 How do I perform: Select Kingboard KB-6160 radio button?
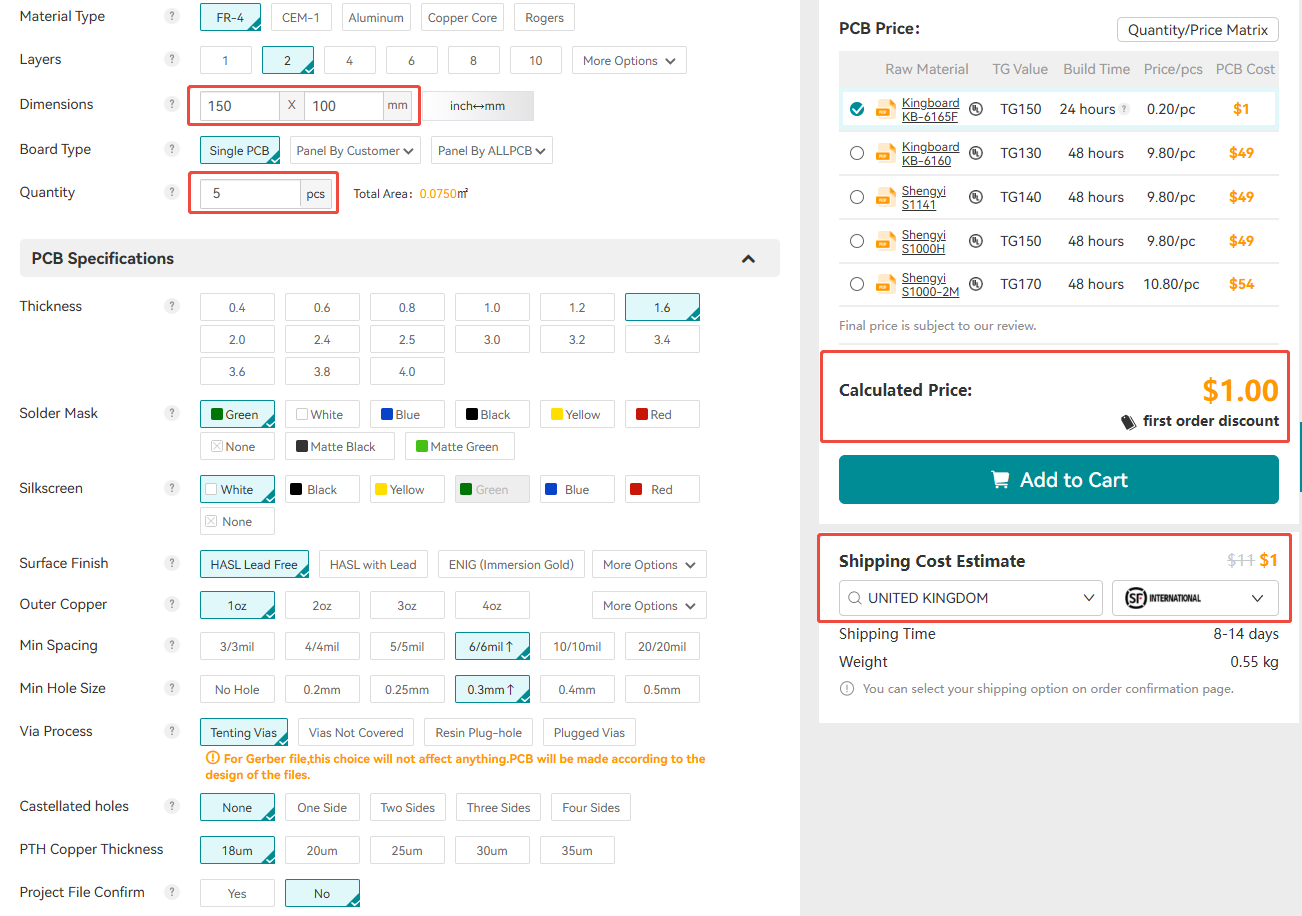pos(857,153)
